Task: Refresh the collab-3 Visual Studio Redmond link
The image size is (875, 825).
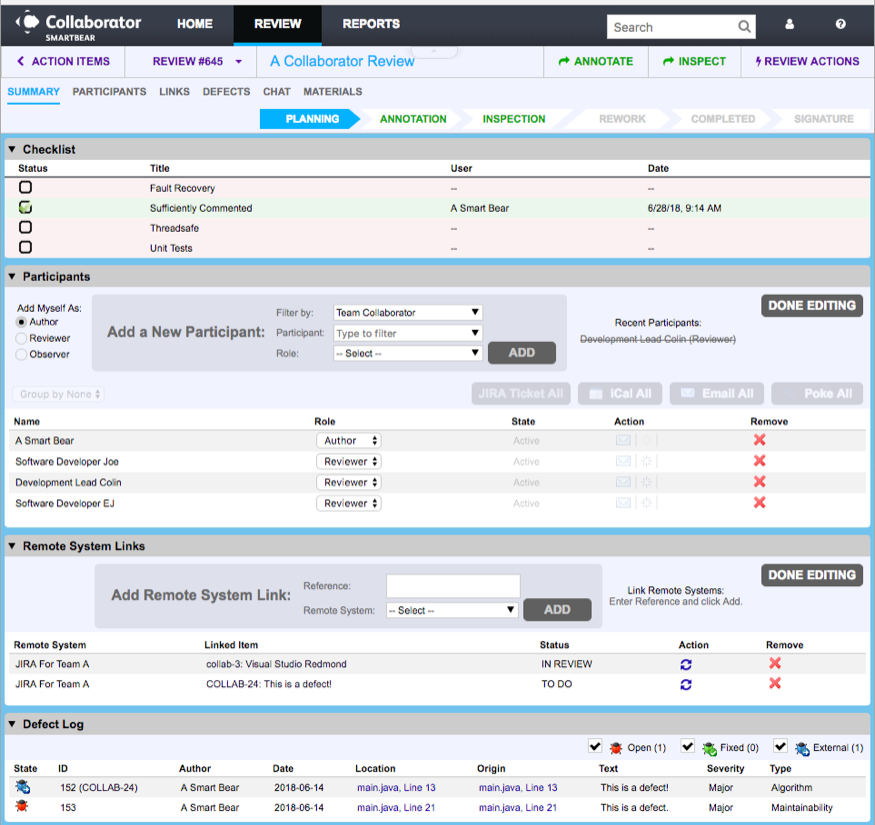Action: click(686, 664)
